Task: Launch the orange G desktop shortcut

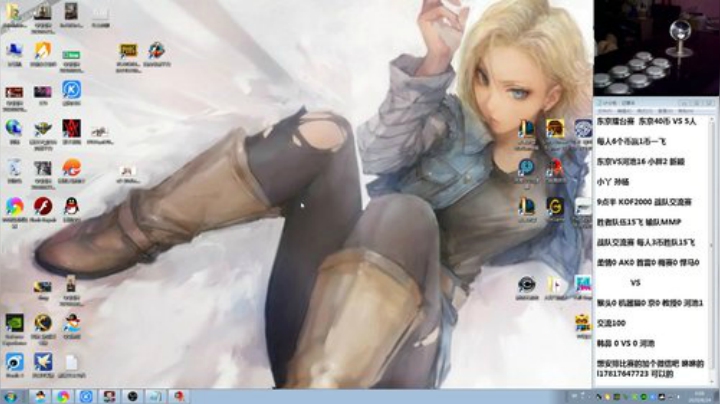Action: pyautogui.click(x=71, y=168)
